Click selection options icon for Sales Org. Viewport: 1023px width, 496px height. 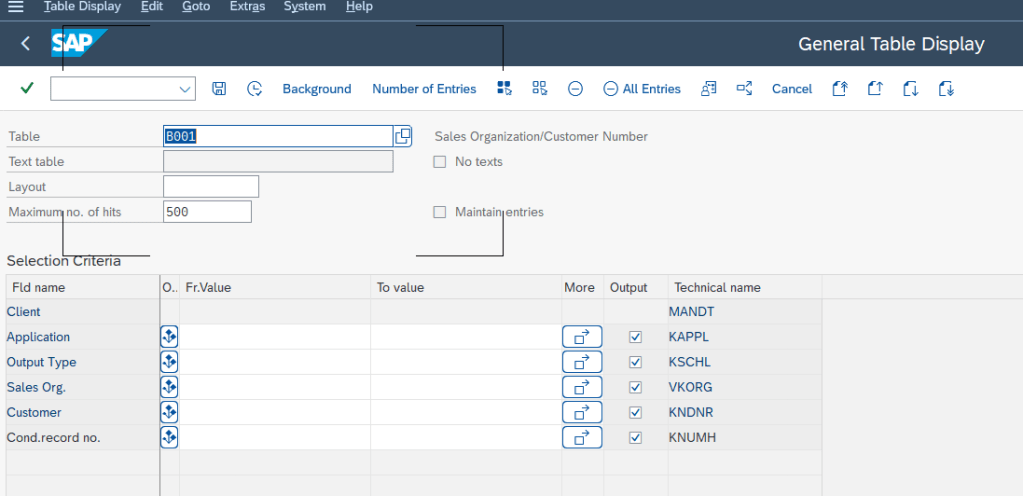coord(169,387)
